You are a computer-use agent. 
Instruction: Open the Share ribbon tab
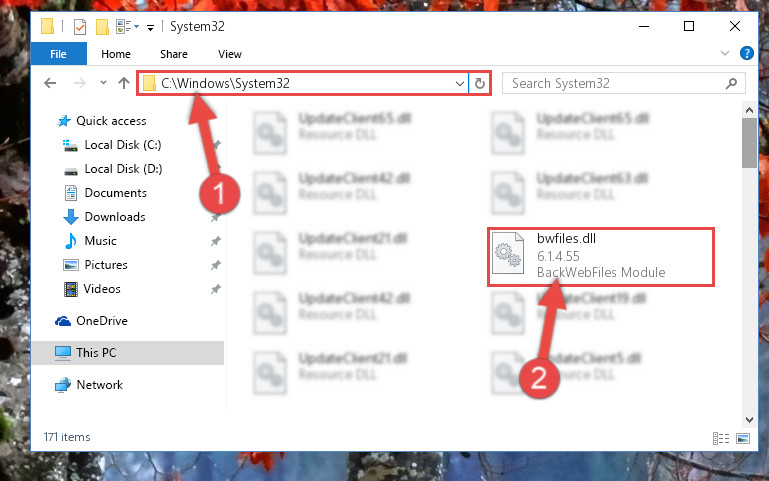(x=174, y=54)
